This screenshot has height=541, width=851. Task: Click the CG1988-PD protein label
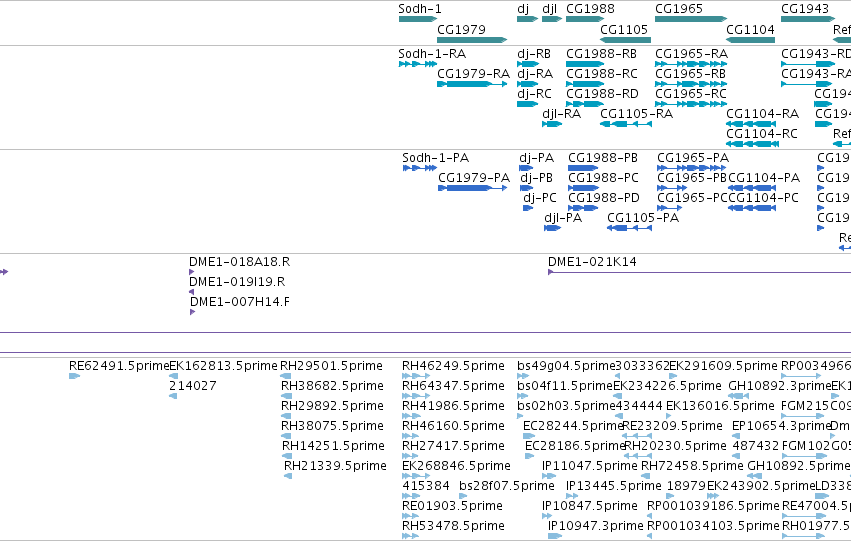[x=604, y=198]
